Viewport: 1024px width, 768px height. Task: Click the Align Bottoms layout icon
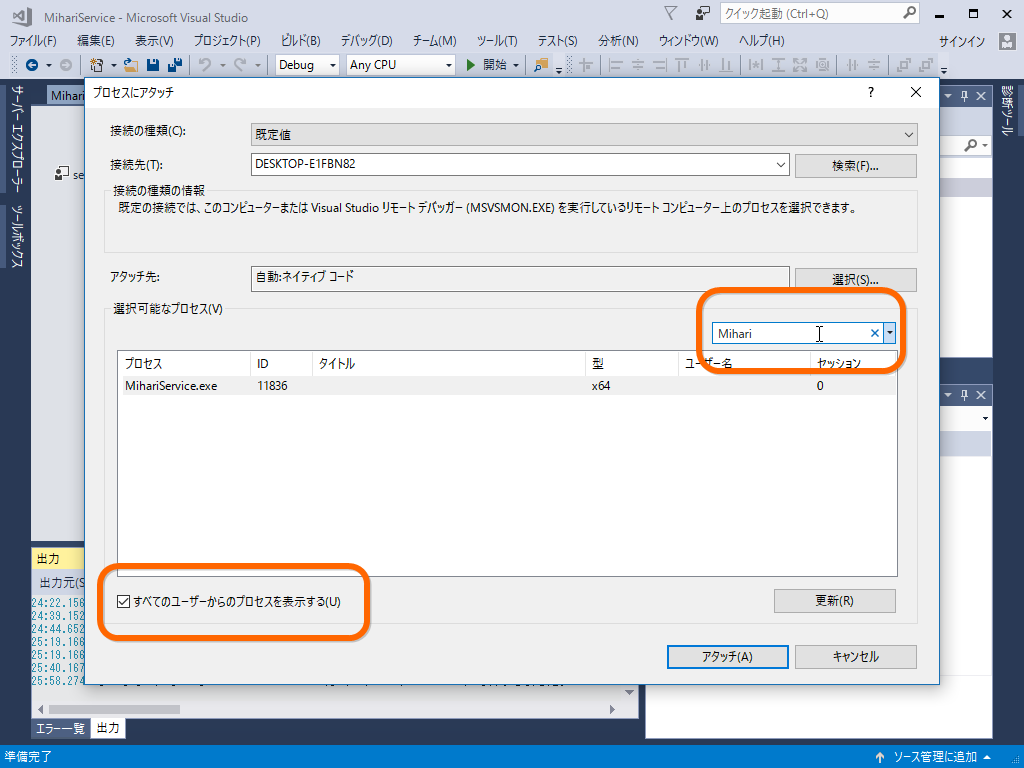tap(726, 65)
